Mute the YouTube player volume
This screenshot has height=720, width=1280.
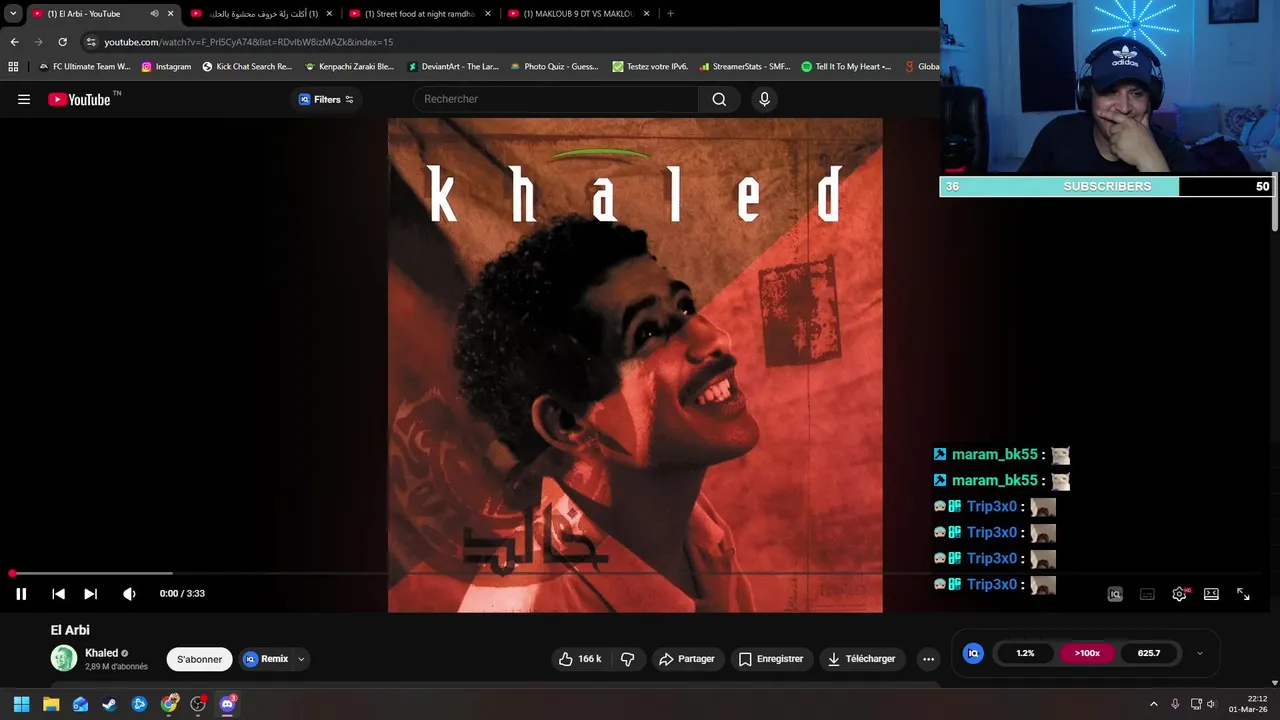pyautogui.click(x=129, y=594)
